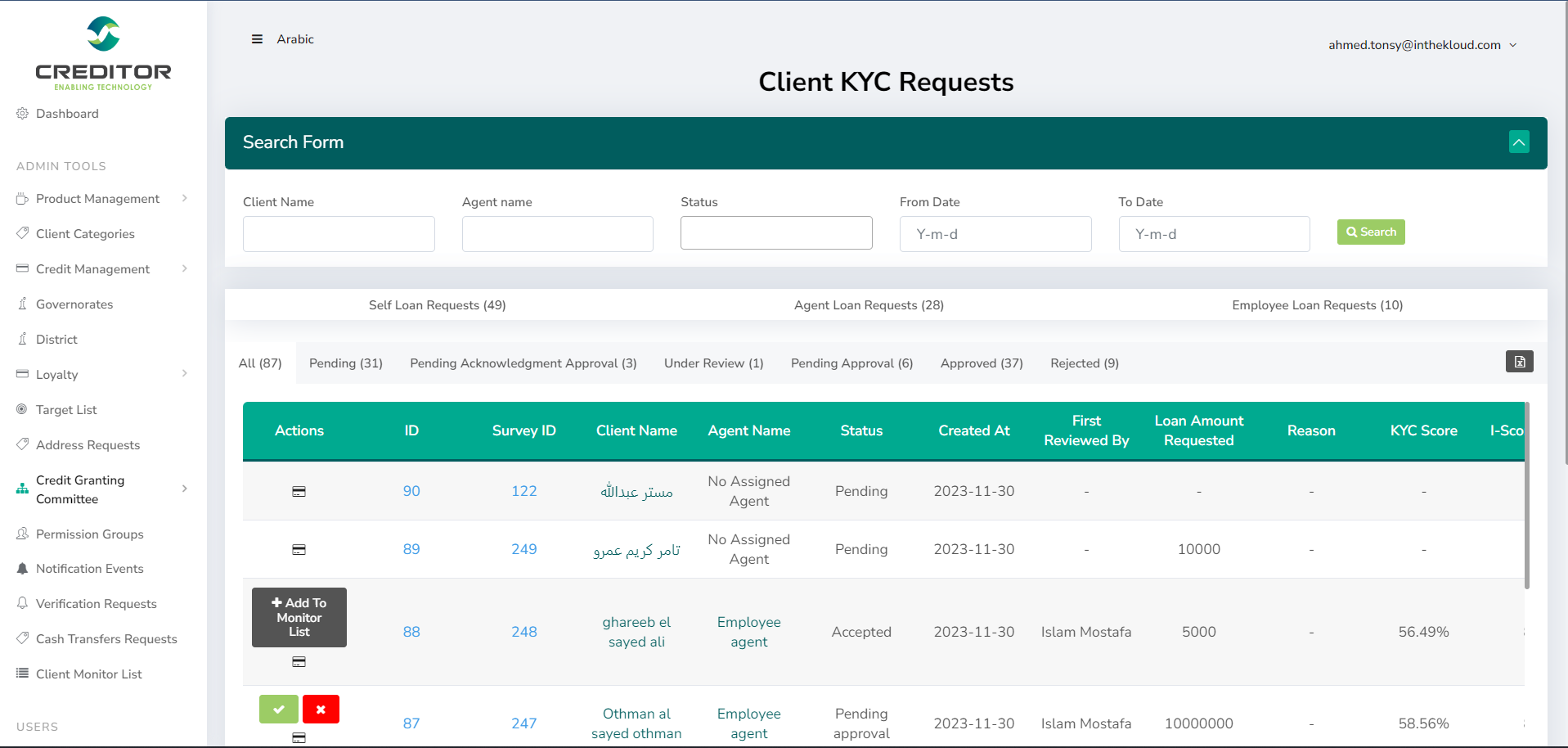Click the card icon in row 89
Screen dimensions: 1568x748
point(299,550)
